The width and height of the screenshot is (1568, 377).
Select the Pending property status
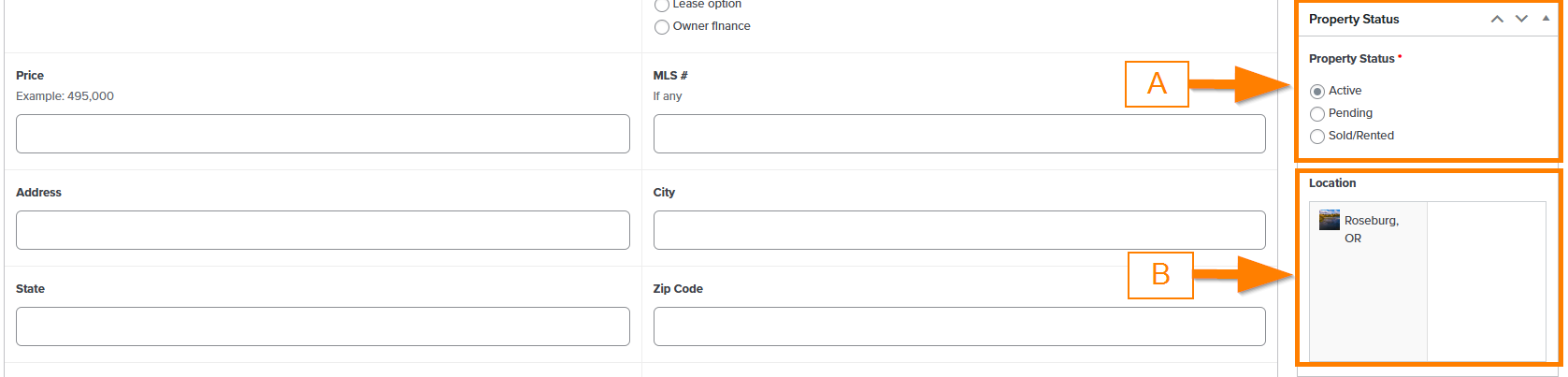(1317, 114)
